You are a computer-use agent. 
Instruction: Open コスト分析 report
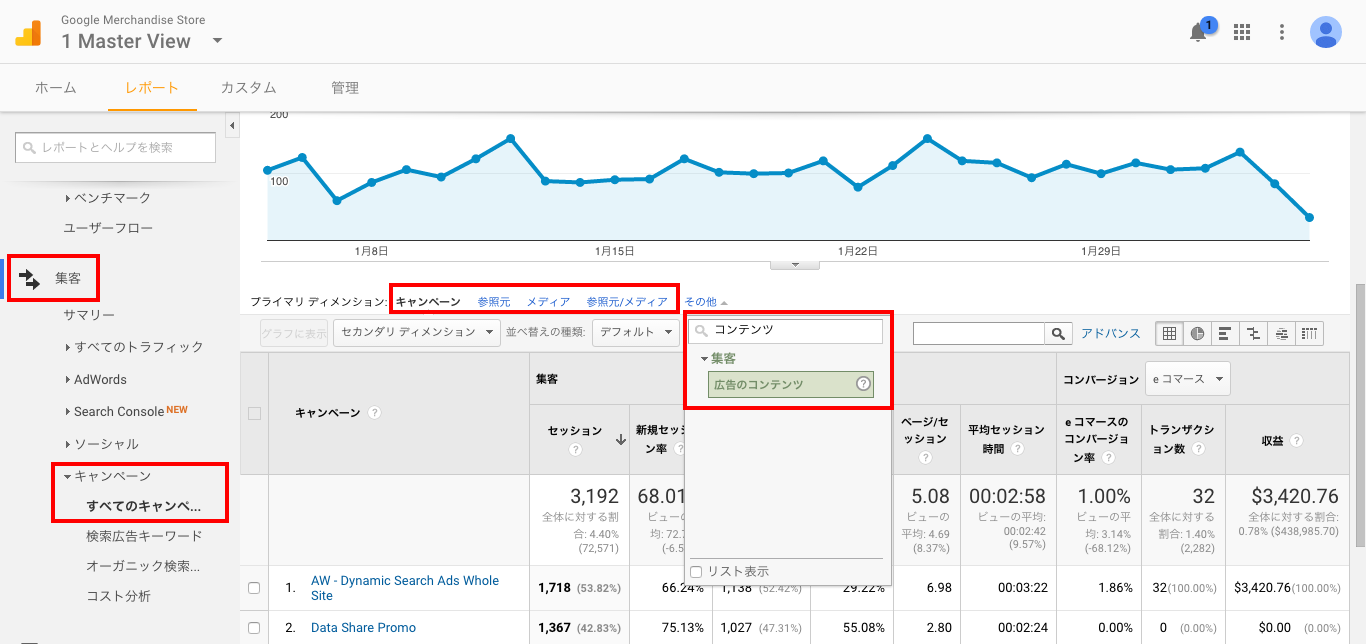[x=118, y=596]
